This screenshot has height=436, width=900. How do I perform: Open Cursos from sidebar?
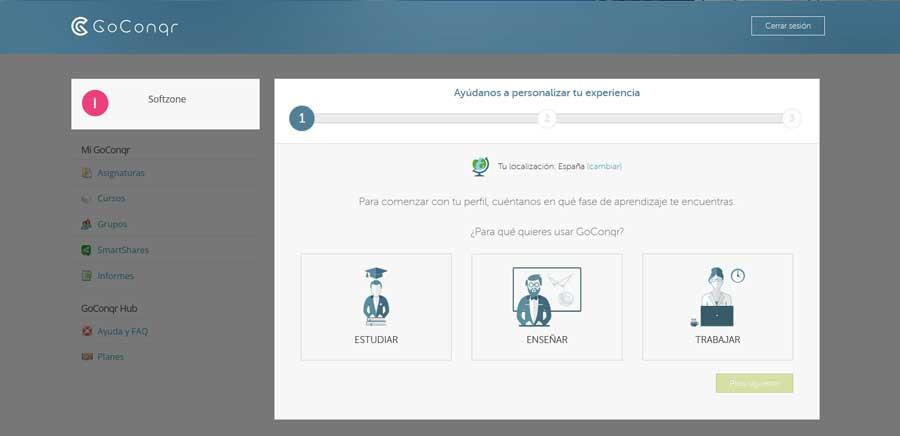tap(111, 198)
